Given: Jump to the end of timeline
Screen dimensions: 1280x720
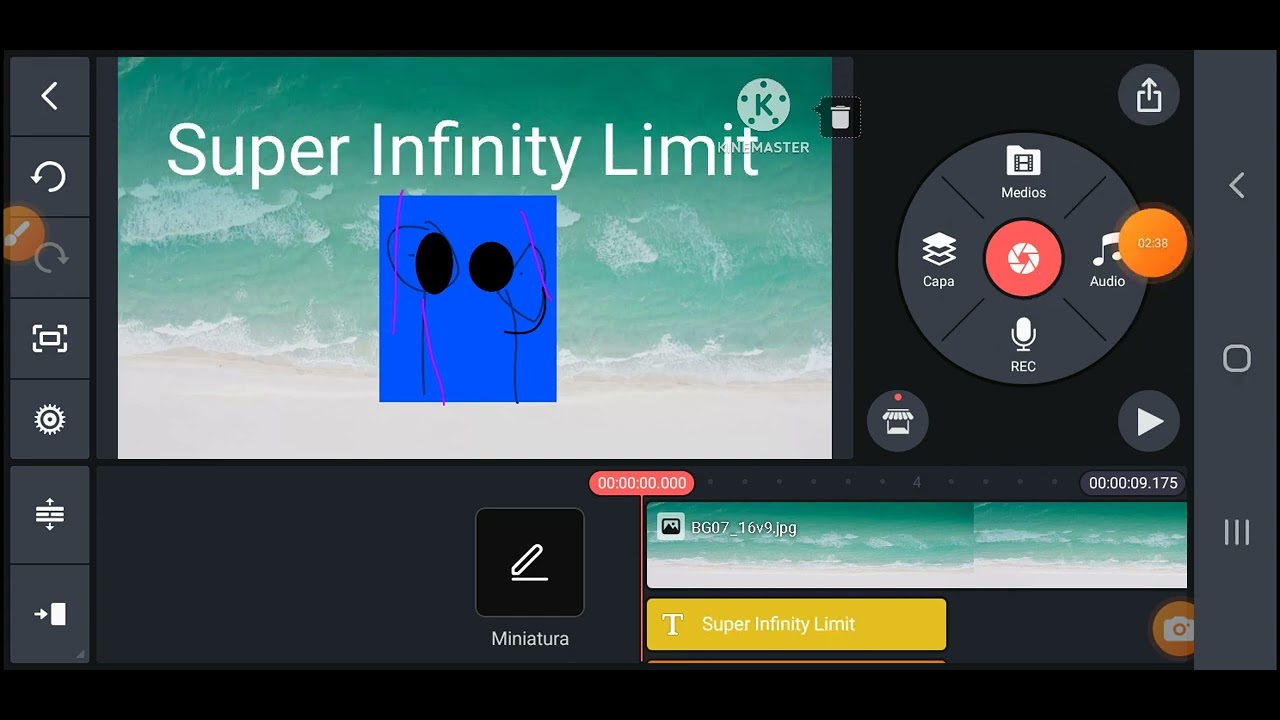Looking at the screenshot, I should pos(49,614).
